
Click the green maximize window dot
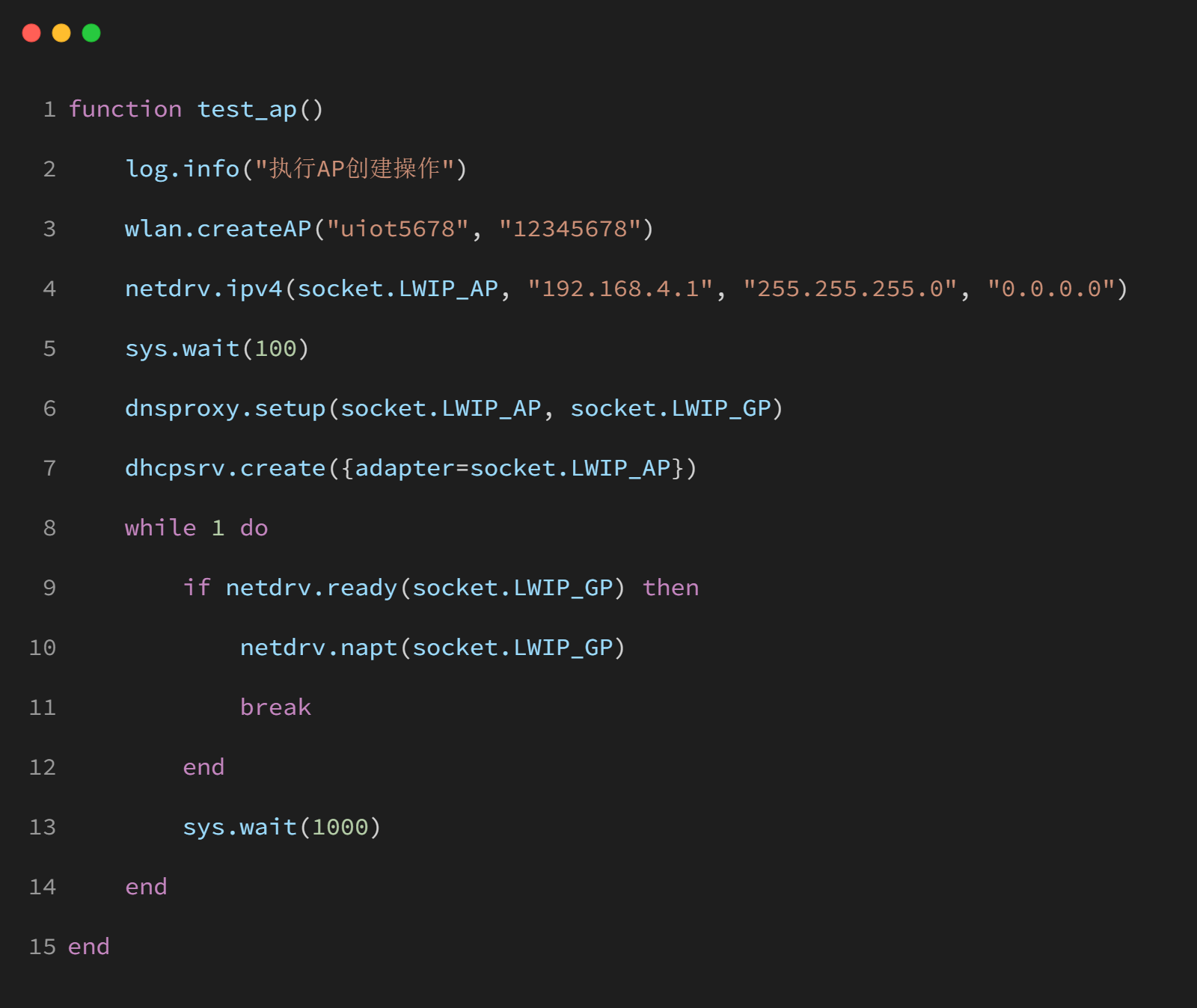pos(91,33)
